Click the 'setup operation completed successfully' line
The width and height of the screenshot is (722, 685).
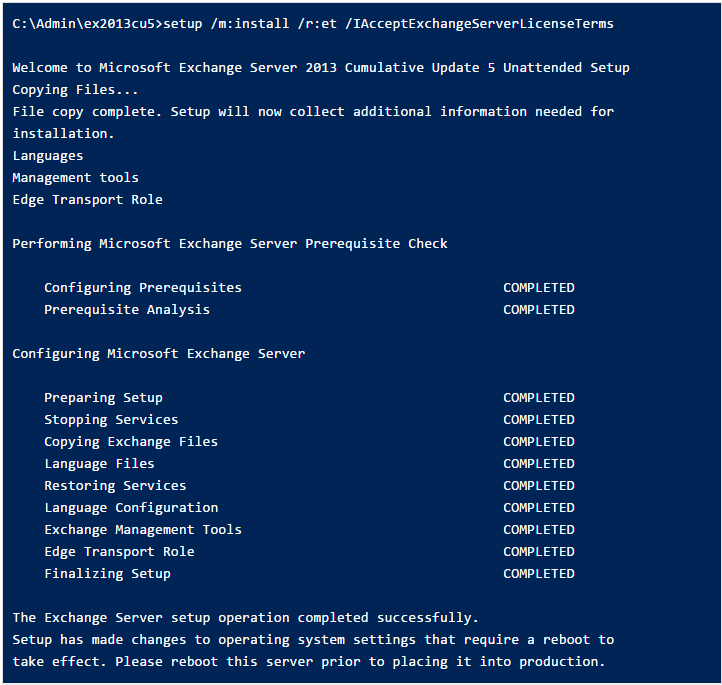246,617
